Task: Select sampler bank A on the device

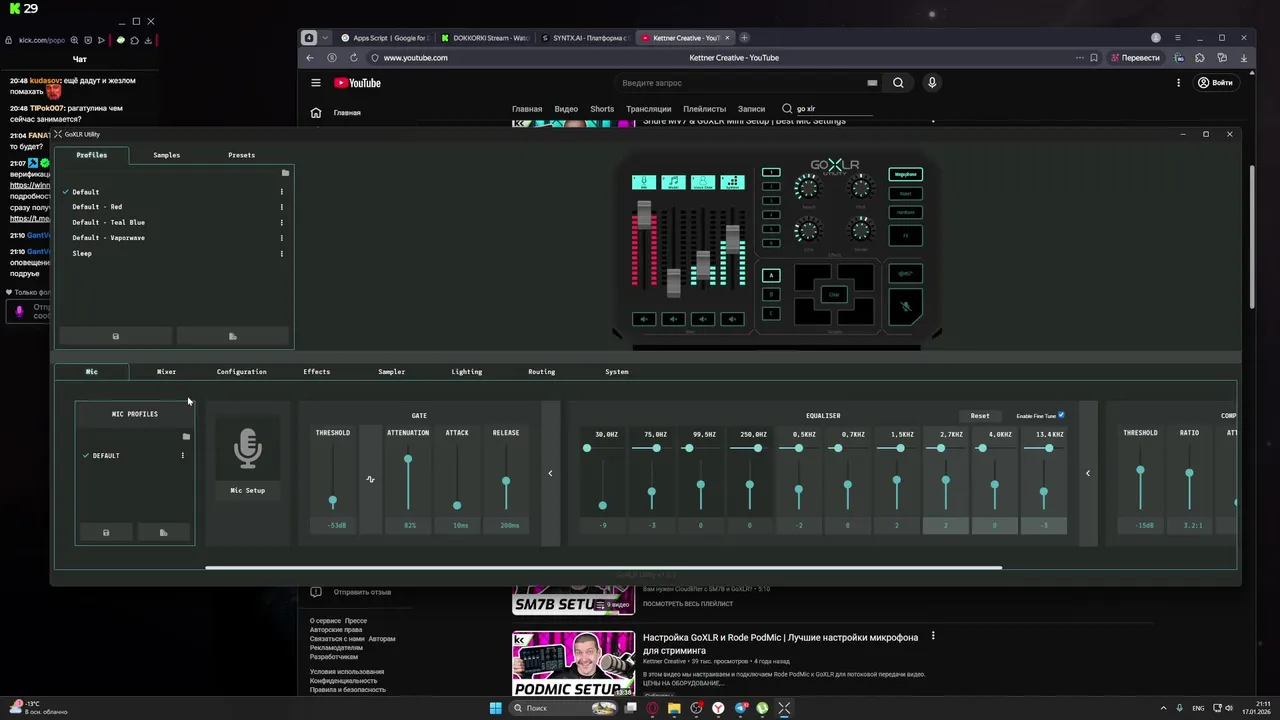Action: pyautogui.click(x=771, y=275)
